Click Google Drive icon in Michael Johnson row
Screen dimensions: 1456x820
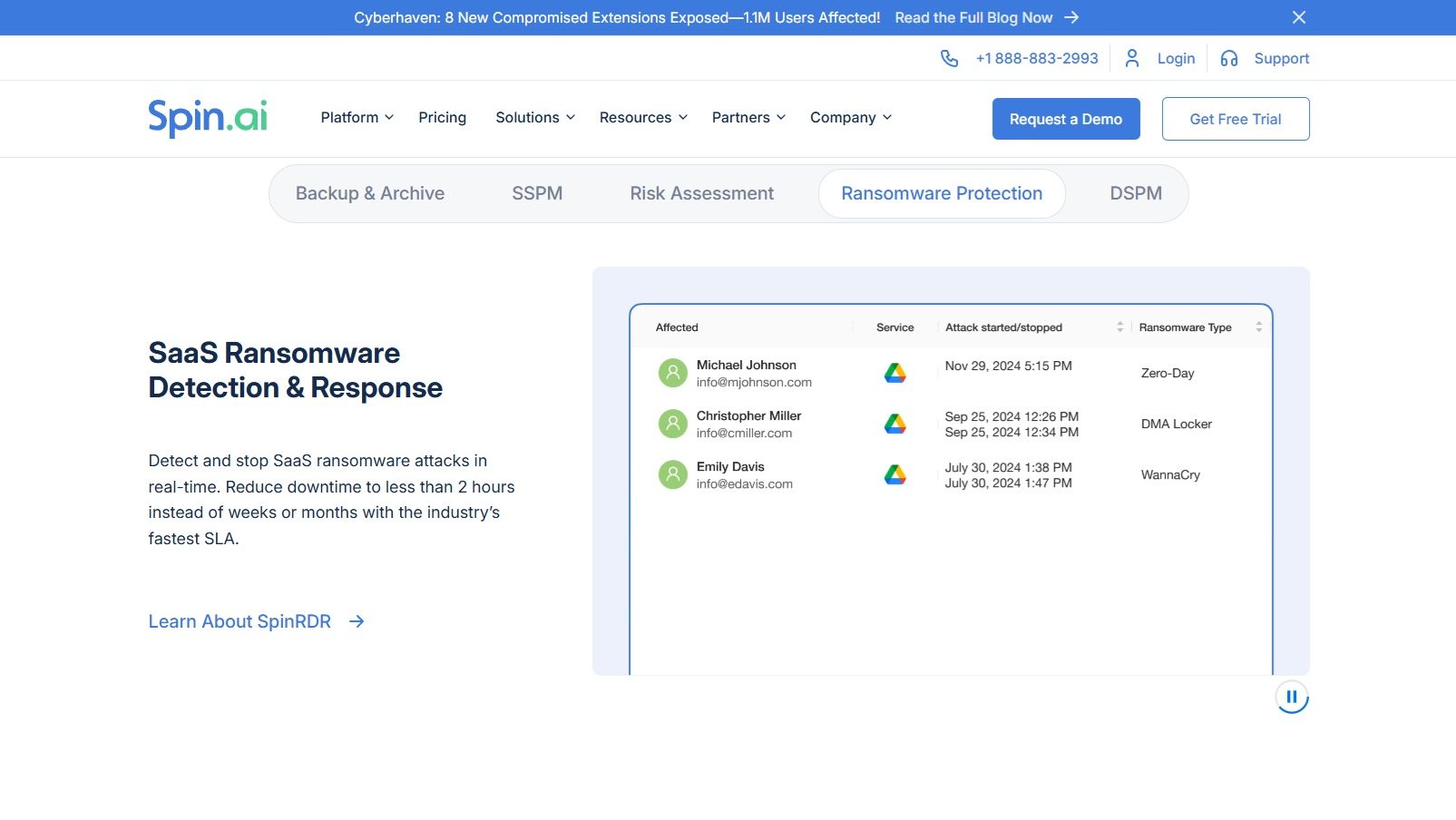[x=894, y=373]
